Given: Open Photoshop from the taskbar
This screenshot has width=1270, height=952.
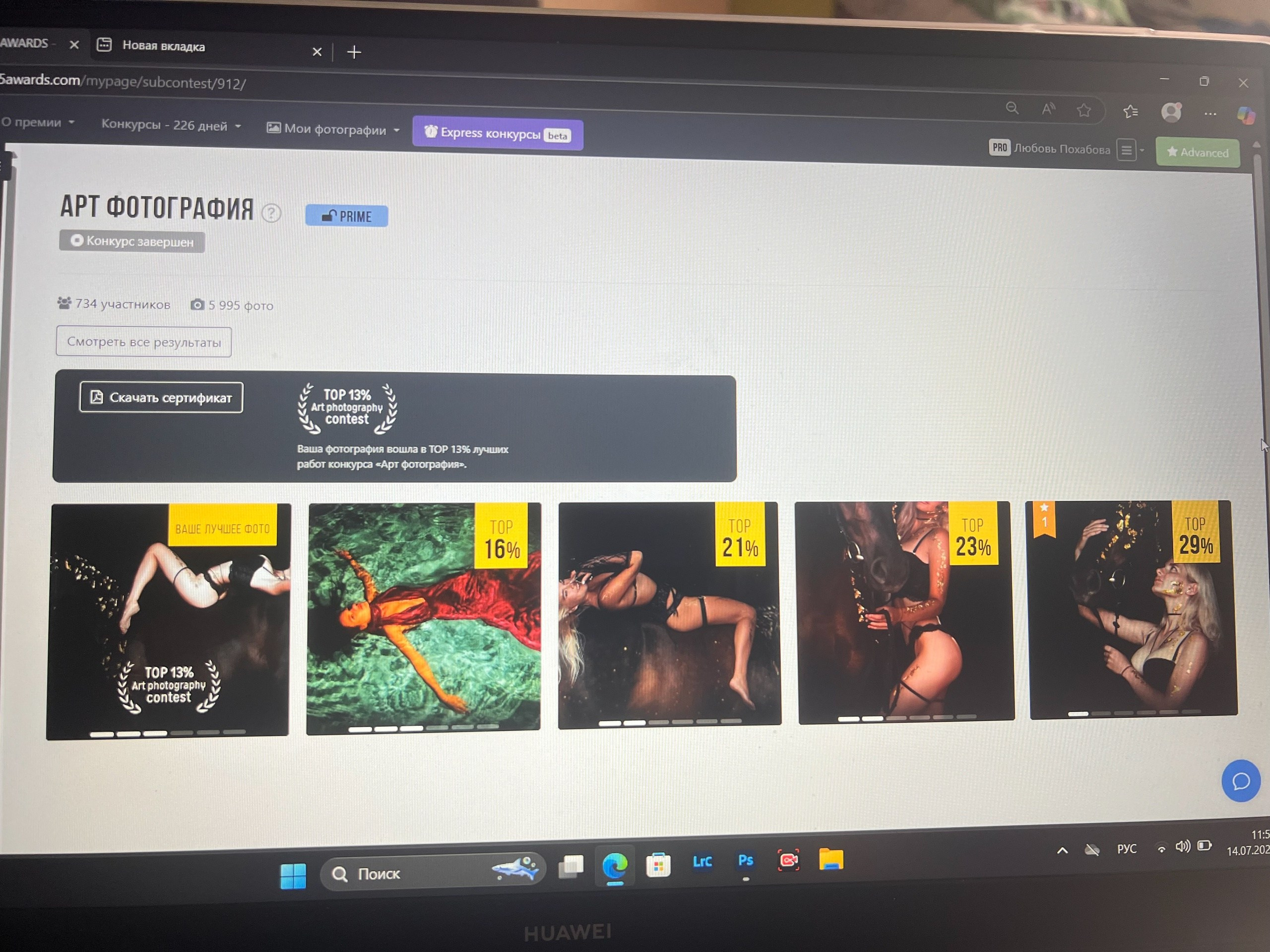Looking at the screenshot, I should (x=745, y=860).
